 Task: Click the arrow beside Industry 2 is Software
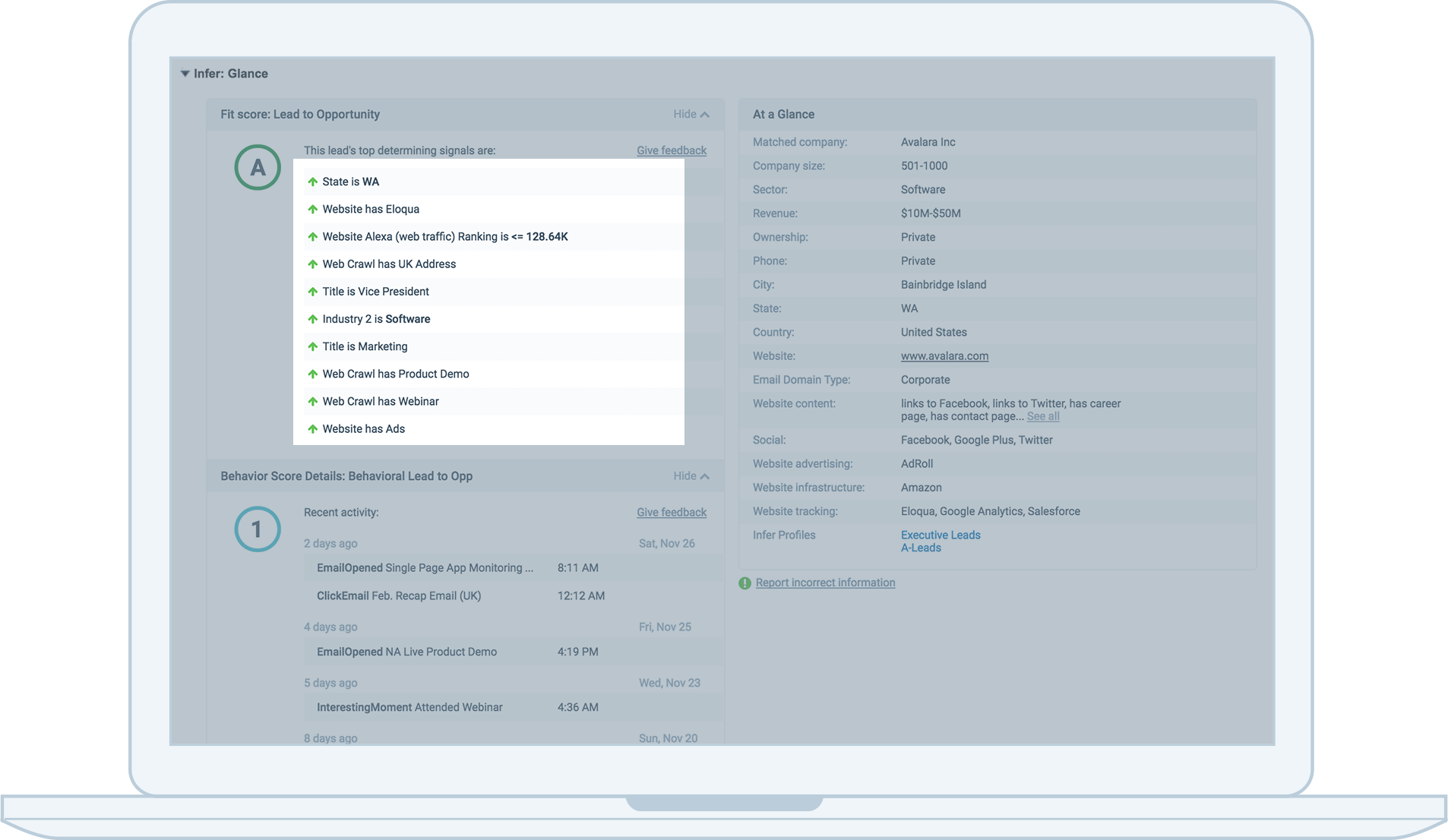point(312,319)
